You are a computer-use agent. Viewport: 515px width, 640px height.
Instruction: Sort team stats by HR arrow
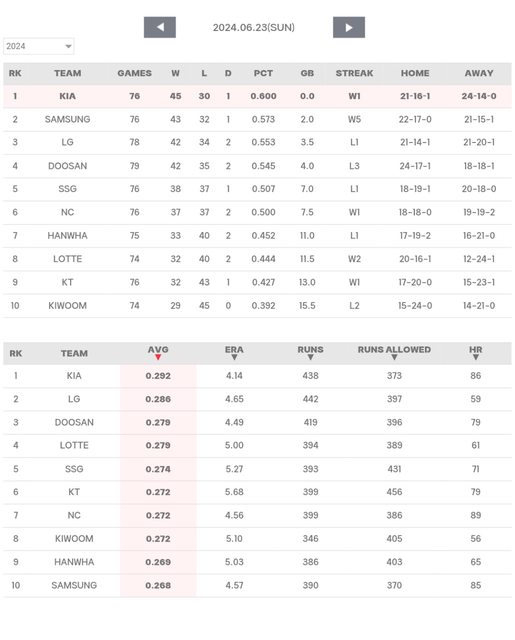tap(476, 358)
